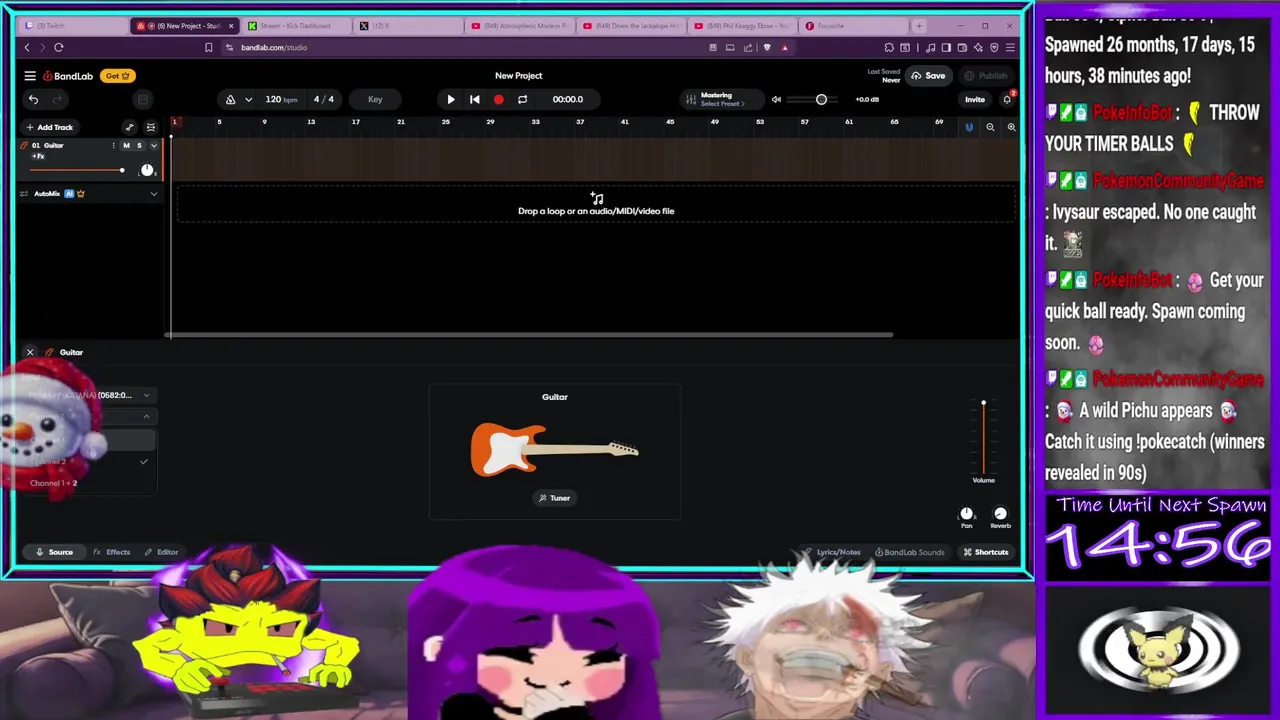1280x720 pixels.
Task: Collapse track heights icon beside Add Track
Action: [x=151, y=127]
